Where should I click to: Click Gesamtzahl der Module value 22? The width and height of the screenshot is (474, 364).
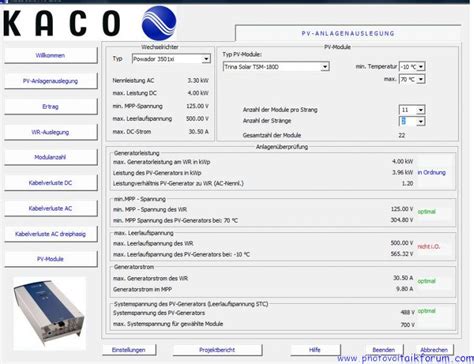tap(402, 135)
